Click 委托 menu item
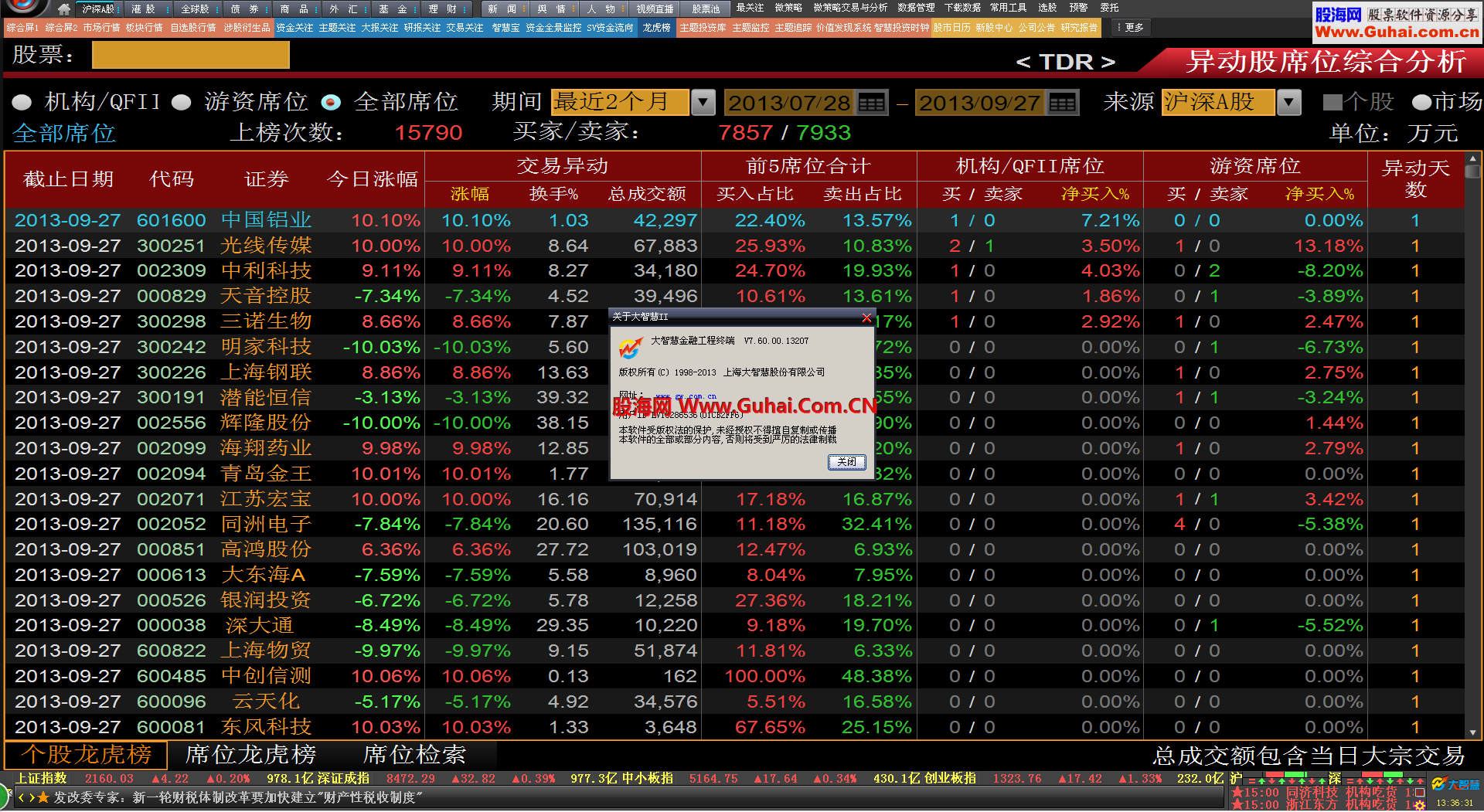Screen dimensions: 1484x812 coord(1109,8)
